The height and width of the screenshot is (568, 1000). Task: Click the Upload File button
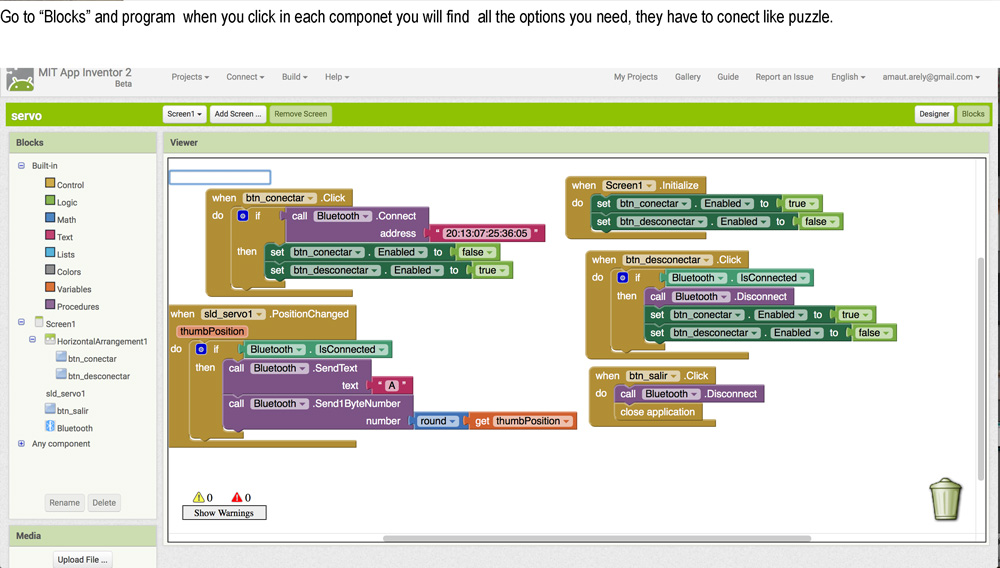tap(82, 560)
